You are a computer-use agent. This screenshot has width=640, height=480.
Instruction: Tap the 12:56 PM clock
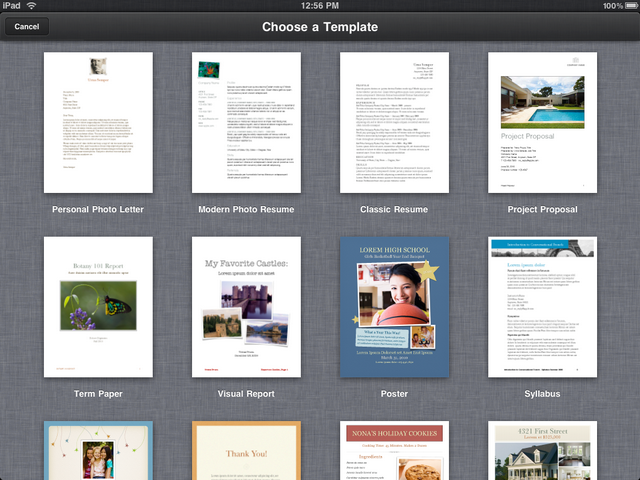click(320, 6)
